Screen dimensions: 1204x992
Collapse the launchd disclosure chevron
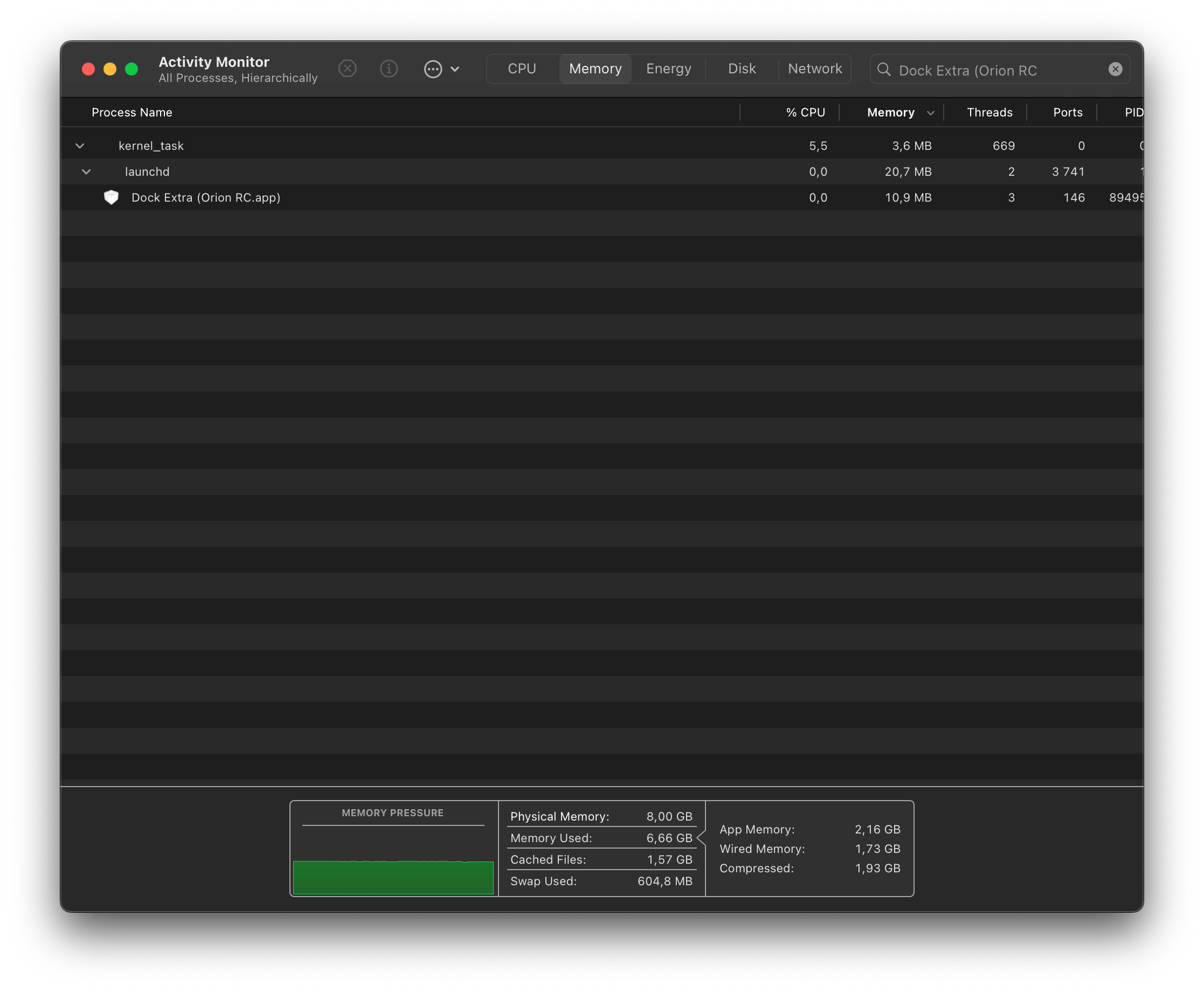coord(86,171)
